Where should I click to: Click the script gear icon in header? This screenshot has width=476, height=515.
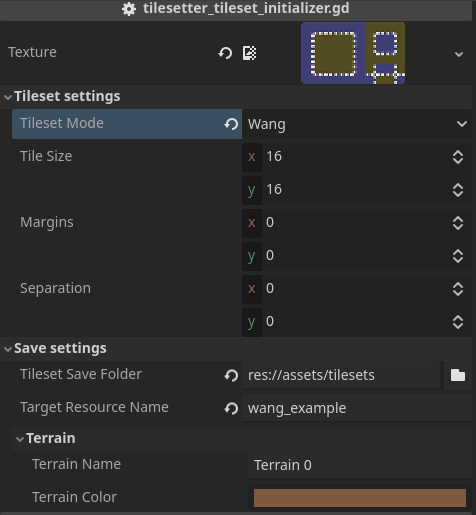(x=129, y=9)
